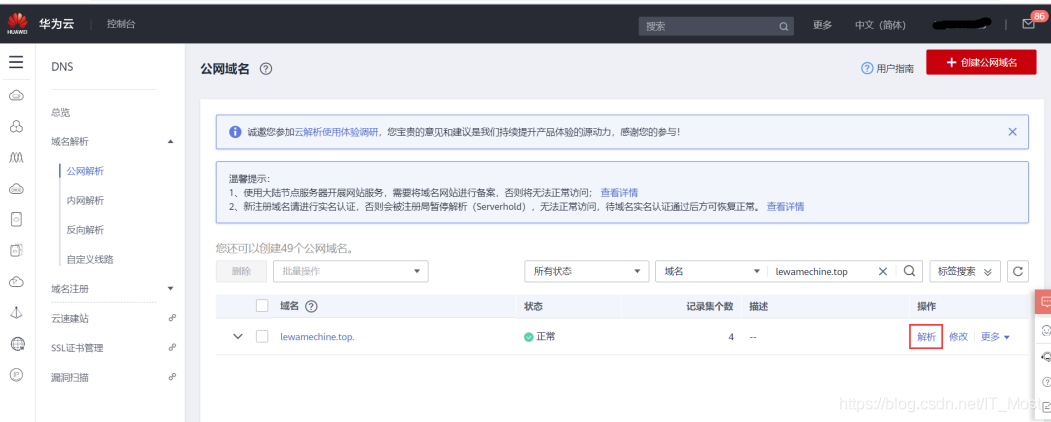Open 云速建站 sidebar entry
Viewport: 1051px width, 422px height.
70,318
